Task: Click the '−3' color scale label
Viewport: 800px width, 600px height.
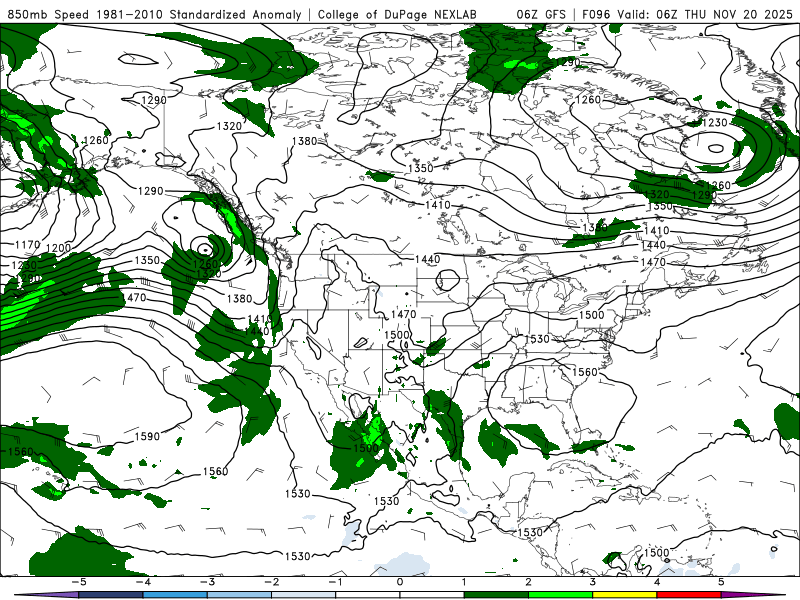Action: pos(207,582)
